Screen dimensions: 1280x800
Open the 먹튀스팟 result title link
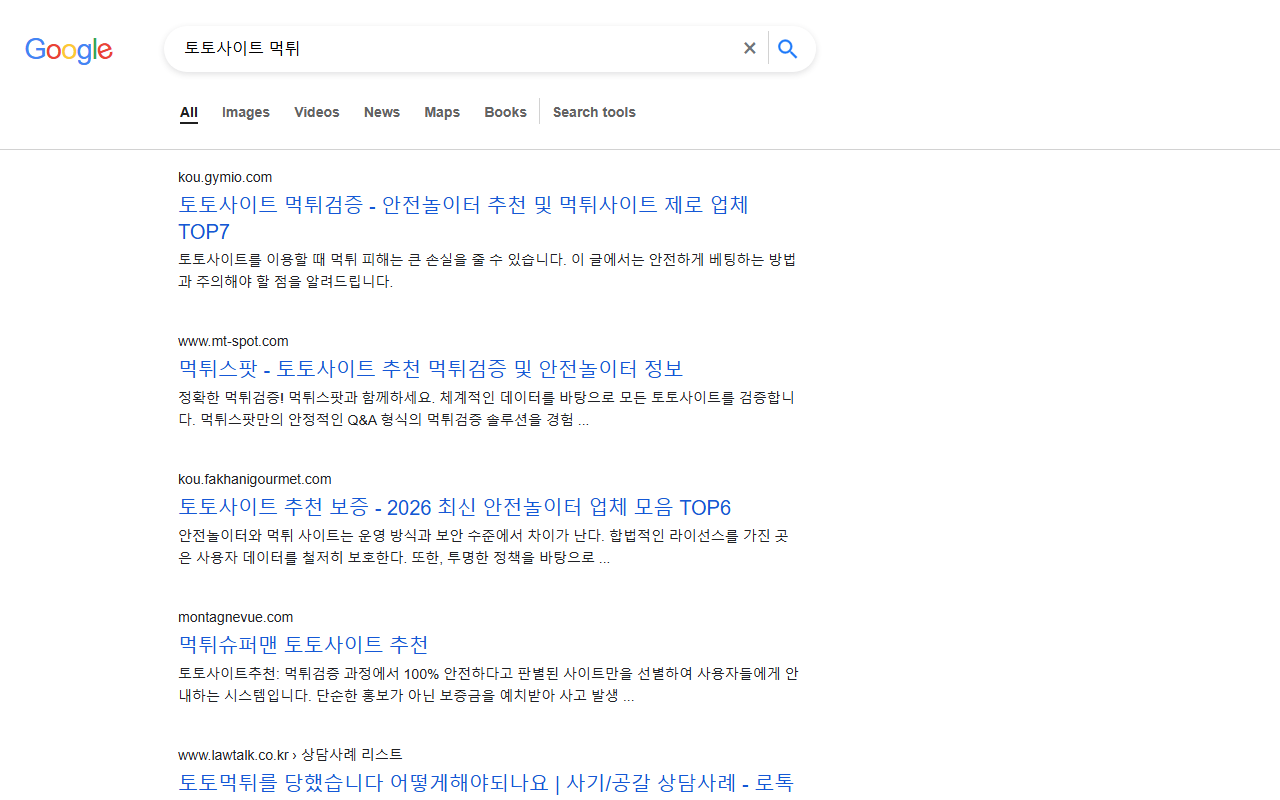(430, 368)
